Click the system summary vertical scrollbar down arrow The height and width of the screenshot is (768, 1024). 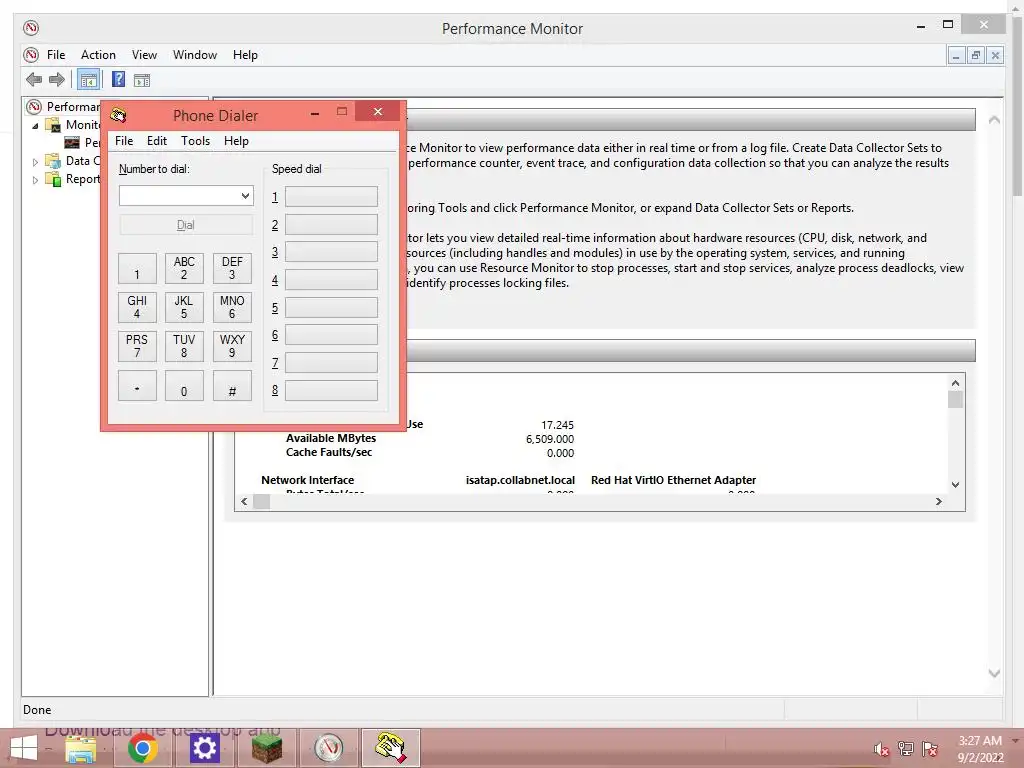955,485
